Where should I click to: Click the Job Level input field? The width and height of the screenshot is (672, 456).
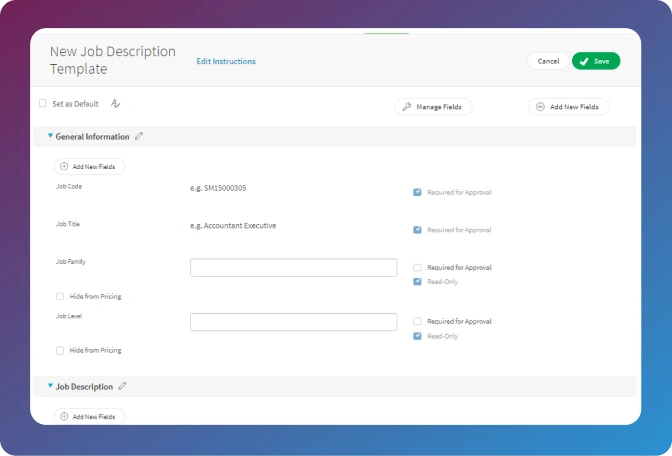tap(294, 322)
